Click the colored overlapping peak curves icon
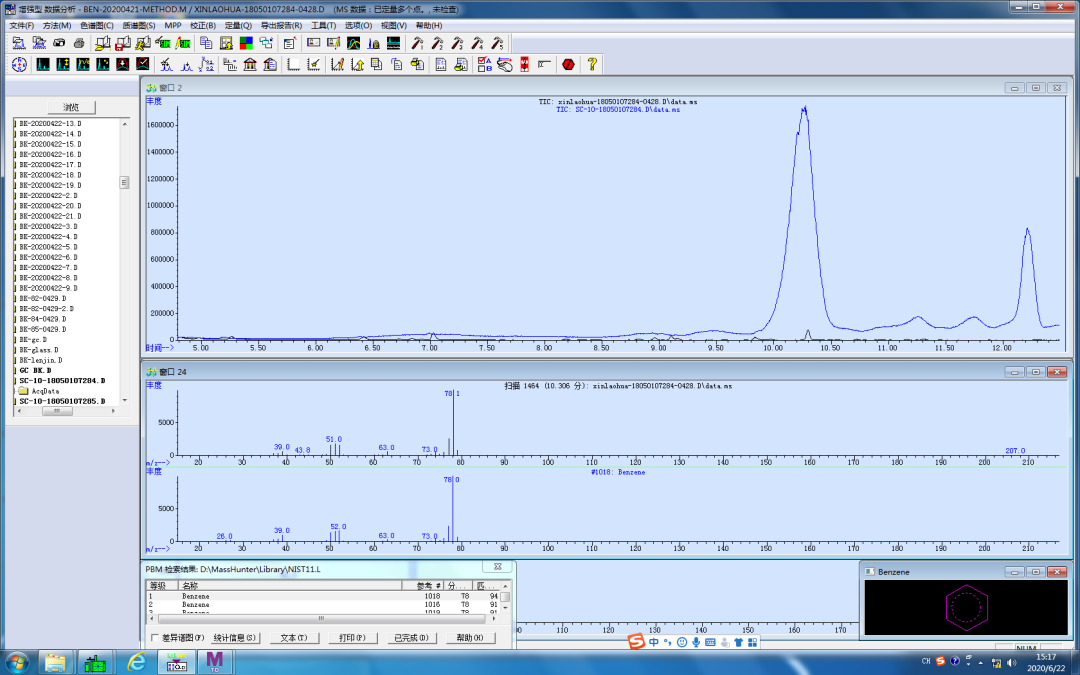The width and height of the screenshot is (1080, 675). point(353,43)
